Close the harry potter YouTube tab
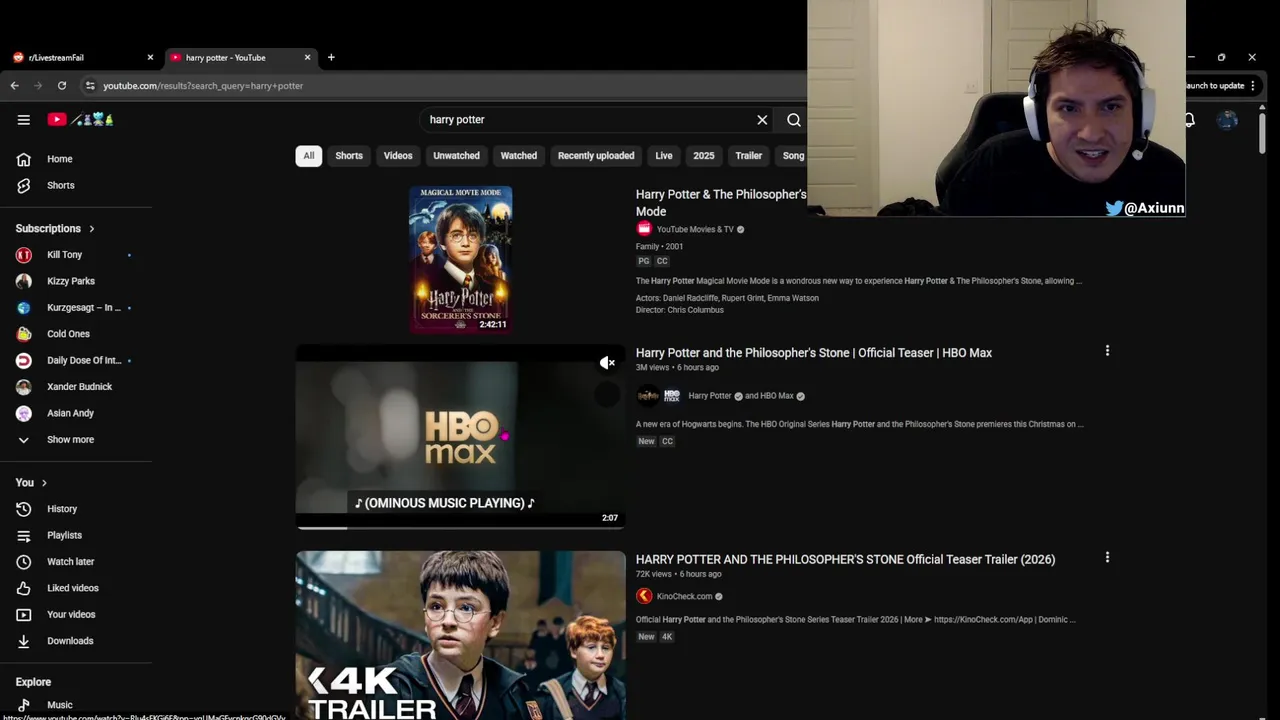1280x720 pixels. pos(307,57)
